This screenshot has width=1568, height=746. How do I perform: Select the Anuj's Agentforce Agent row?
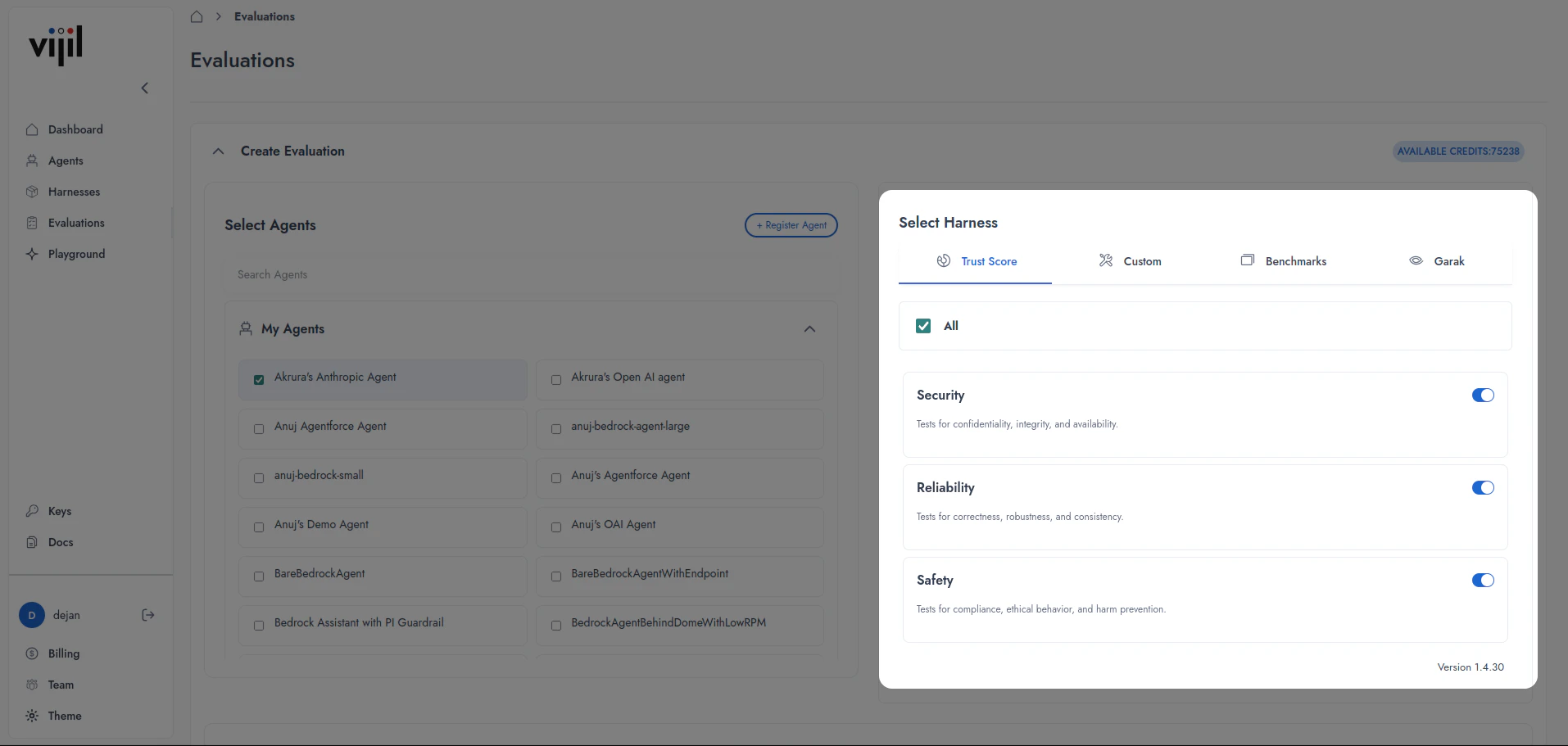679,478
